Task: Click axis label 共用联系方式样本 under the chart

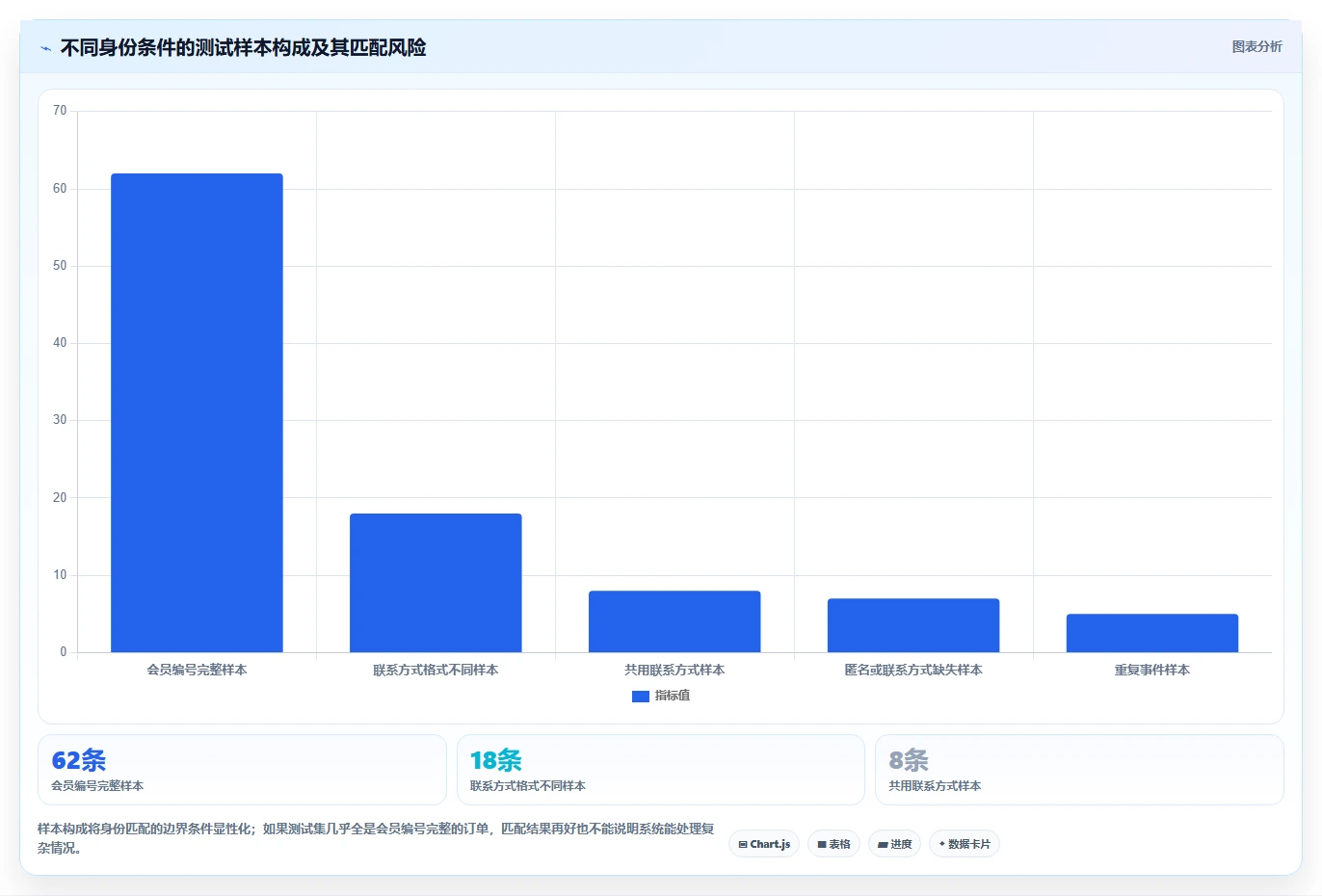Action: point(674,670)
